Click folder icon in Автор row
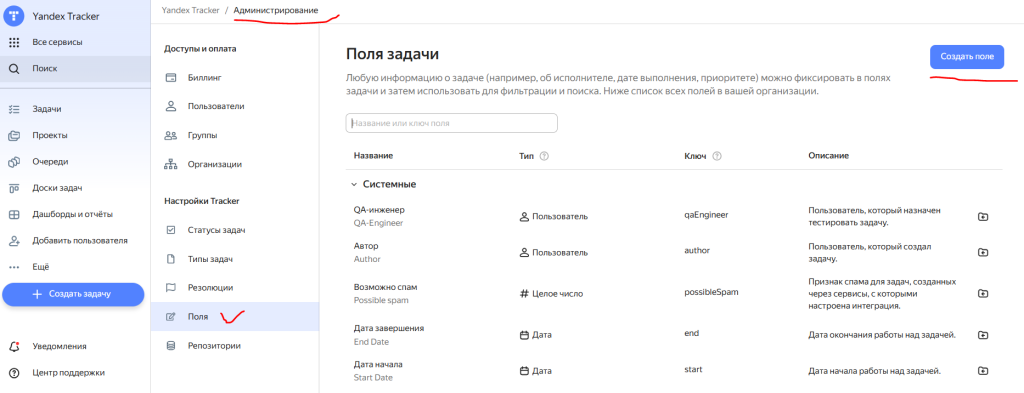 pos(983,252)
